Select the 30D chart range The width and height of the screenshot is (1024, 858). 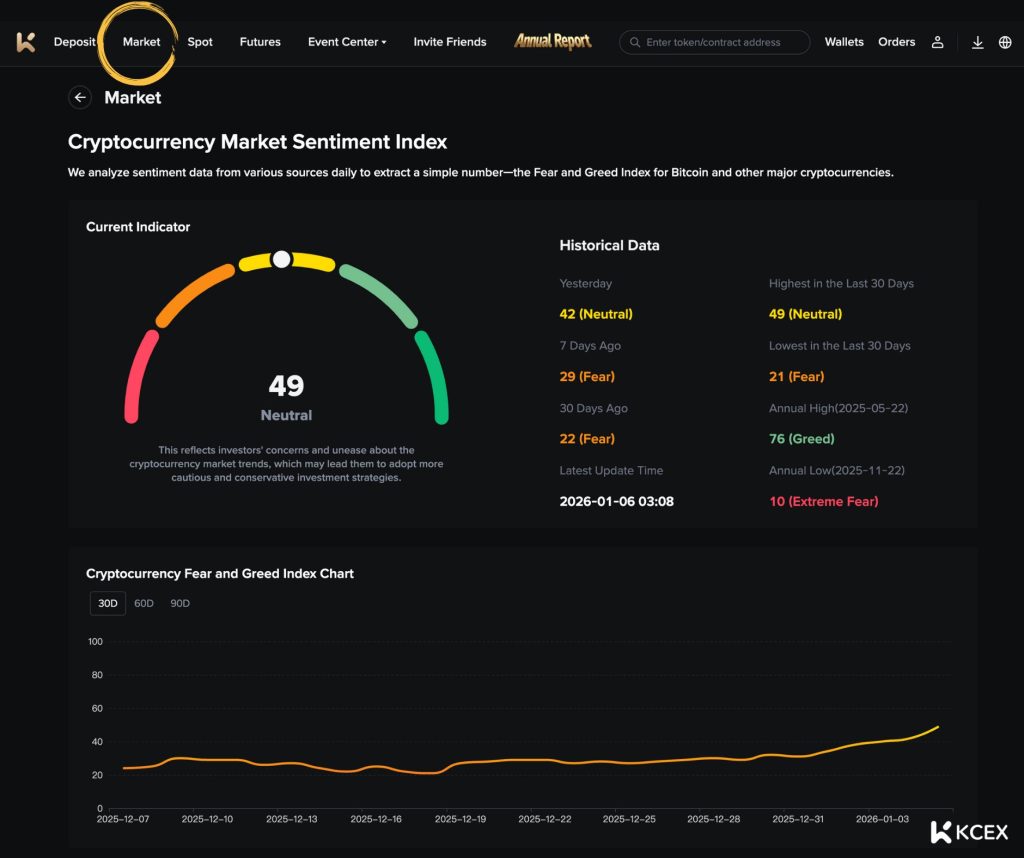point(107,603)
